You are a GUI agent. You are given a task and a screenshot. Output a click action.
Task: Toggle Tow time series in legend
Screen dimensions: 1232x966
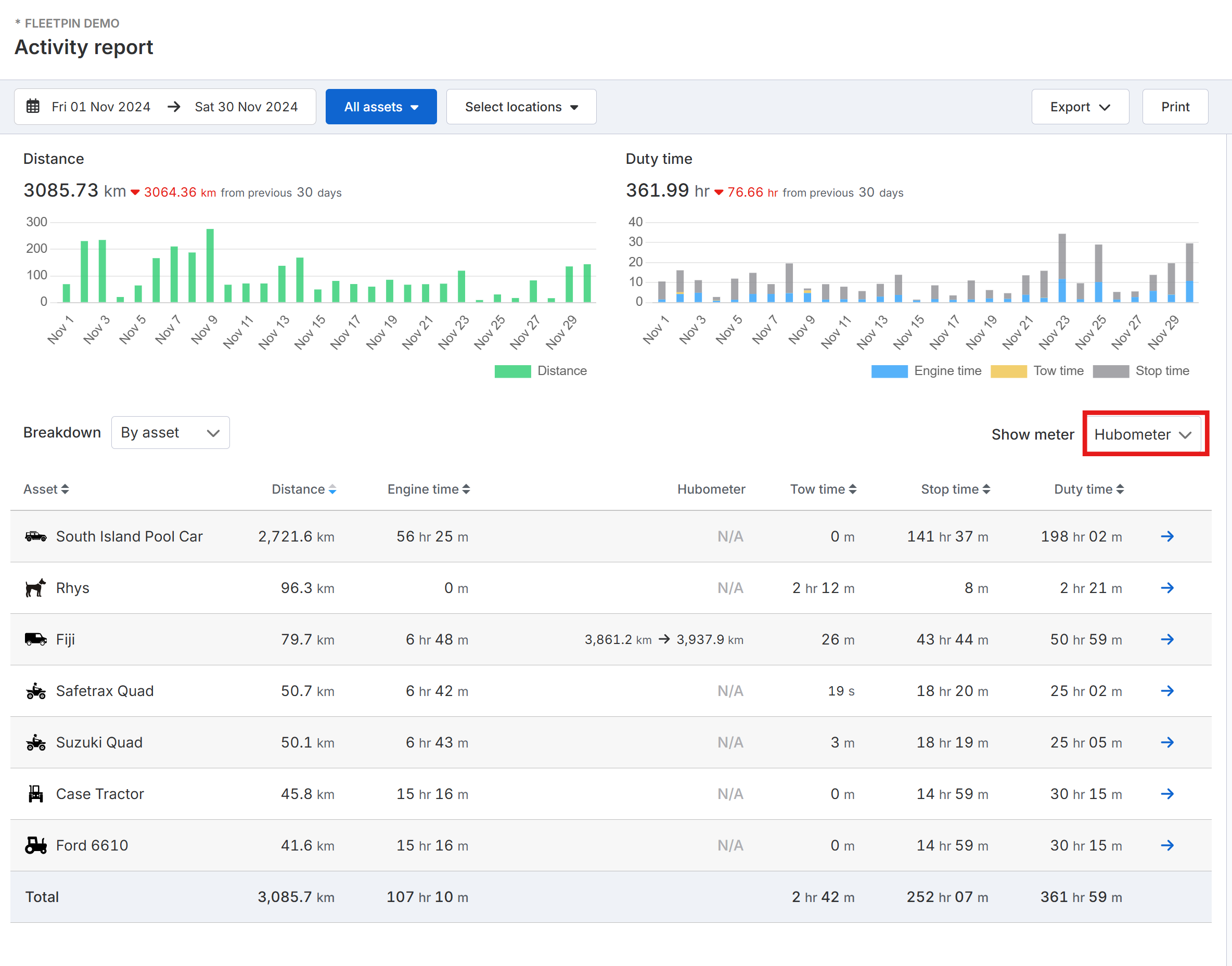click(1037, 371)
